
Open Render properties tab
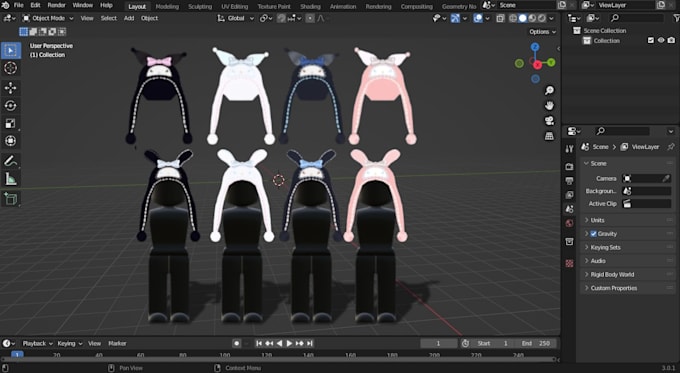[x=569, y=167]
